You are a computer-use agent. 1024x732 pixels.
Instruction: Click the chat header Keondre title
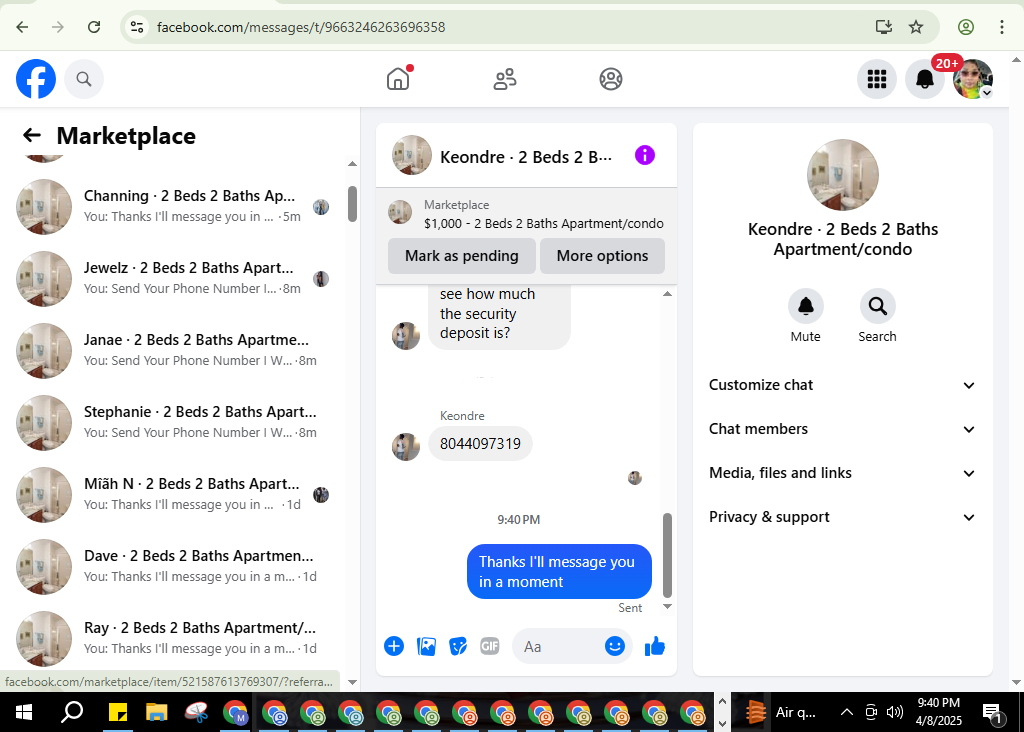tap(526, 157)
